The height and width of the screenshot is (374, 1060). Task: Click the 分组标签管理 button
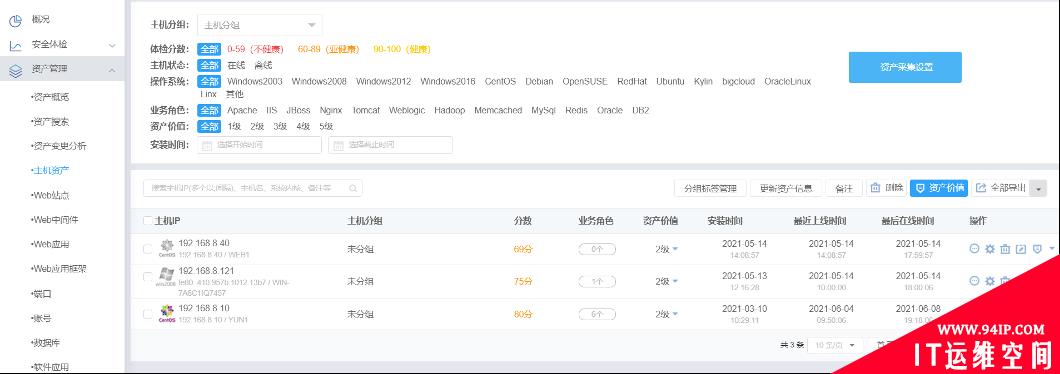(x=710, y=189)
